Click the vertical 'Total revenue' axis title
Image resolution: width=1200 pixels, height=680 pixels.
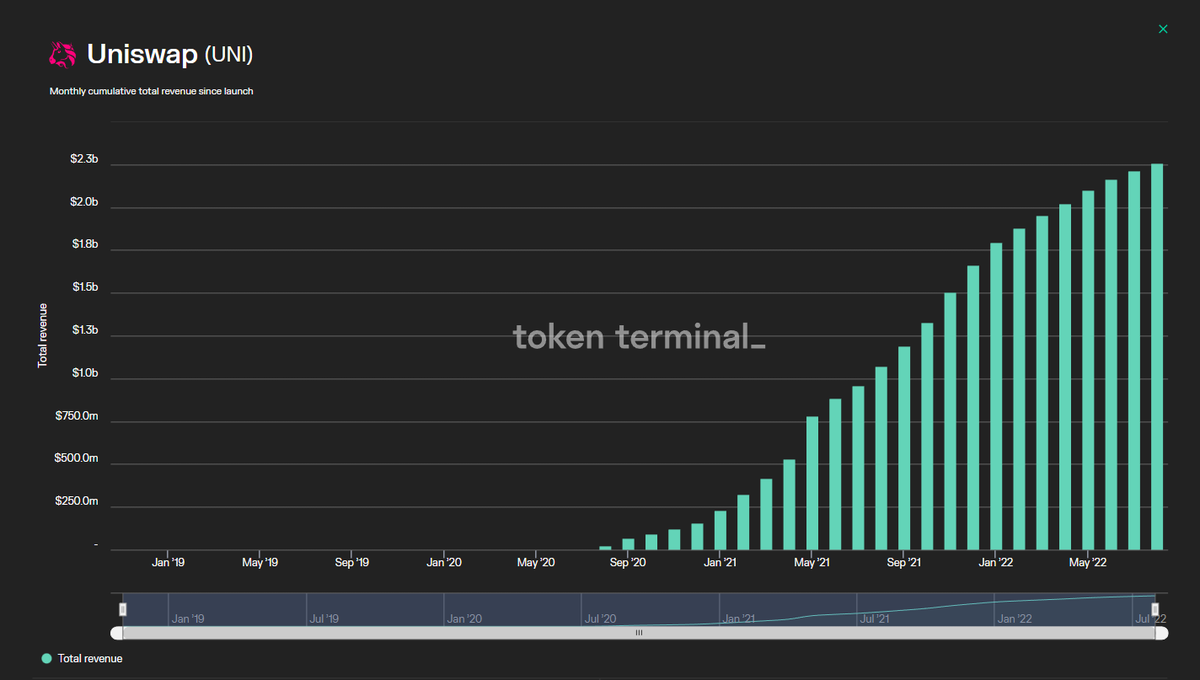(43, 335)
